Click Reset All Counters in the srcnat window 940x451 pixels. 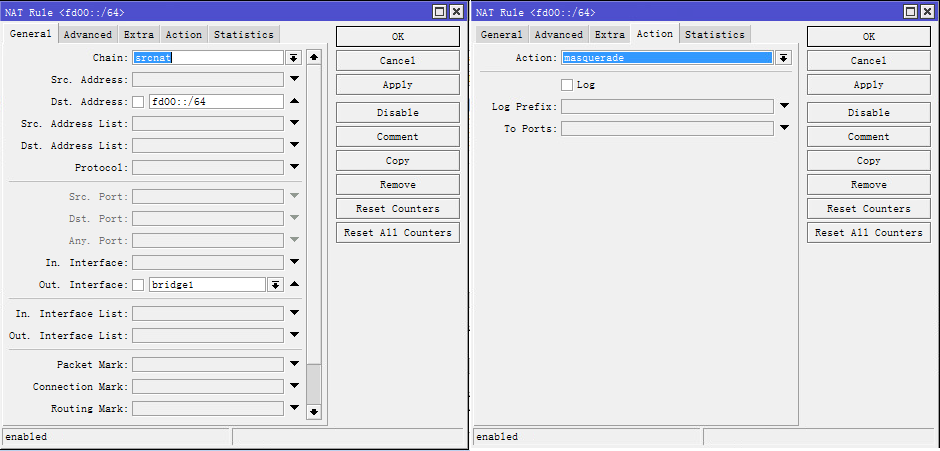(397, 233)
